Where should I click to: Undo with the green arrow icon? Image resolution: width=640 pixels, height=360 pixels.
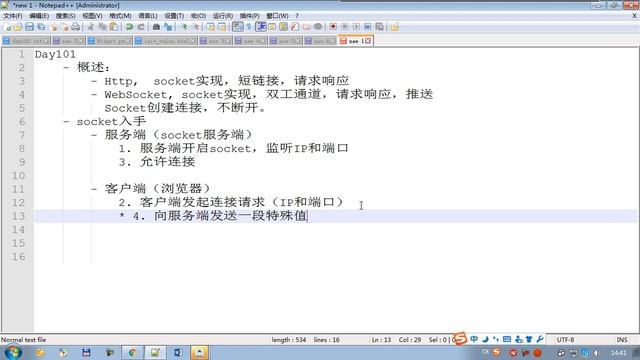tap(129, 27)
